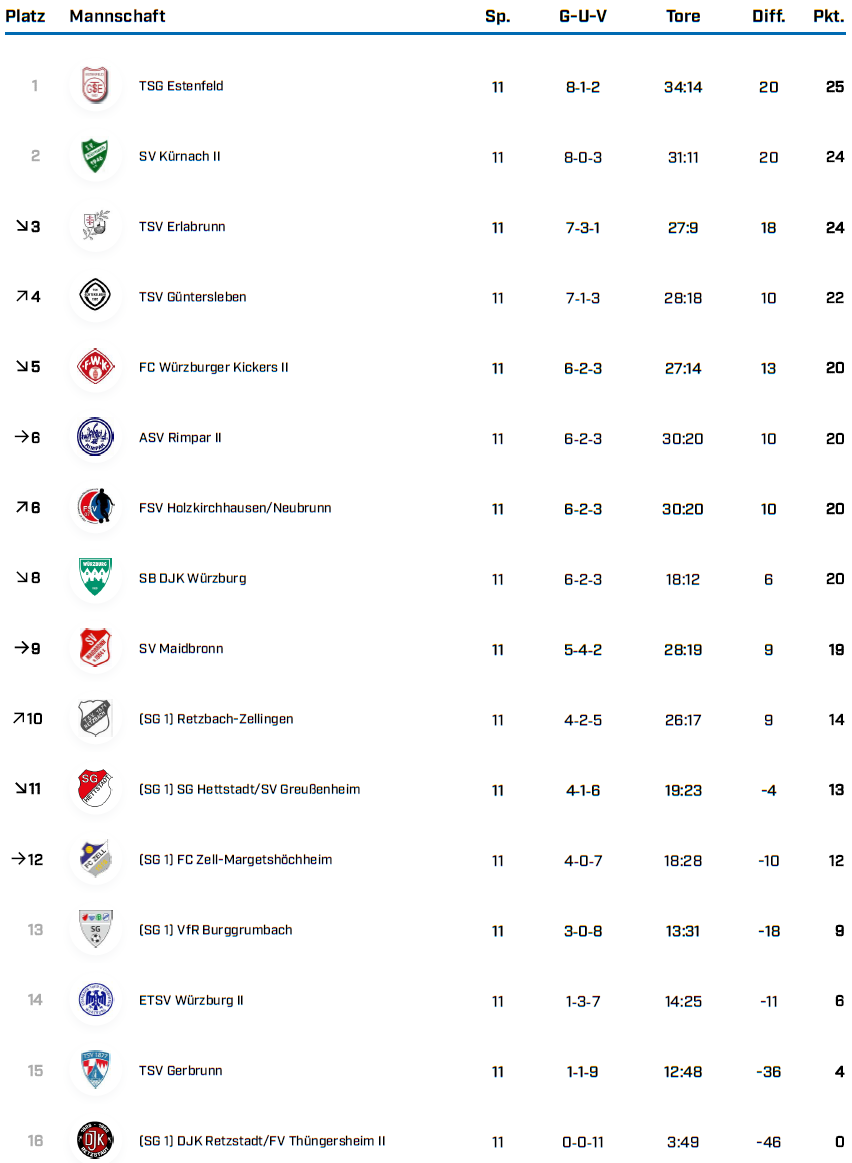
Task: Click the TSG Estenfeld club crest
Action: click(x=96, y=87)
